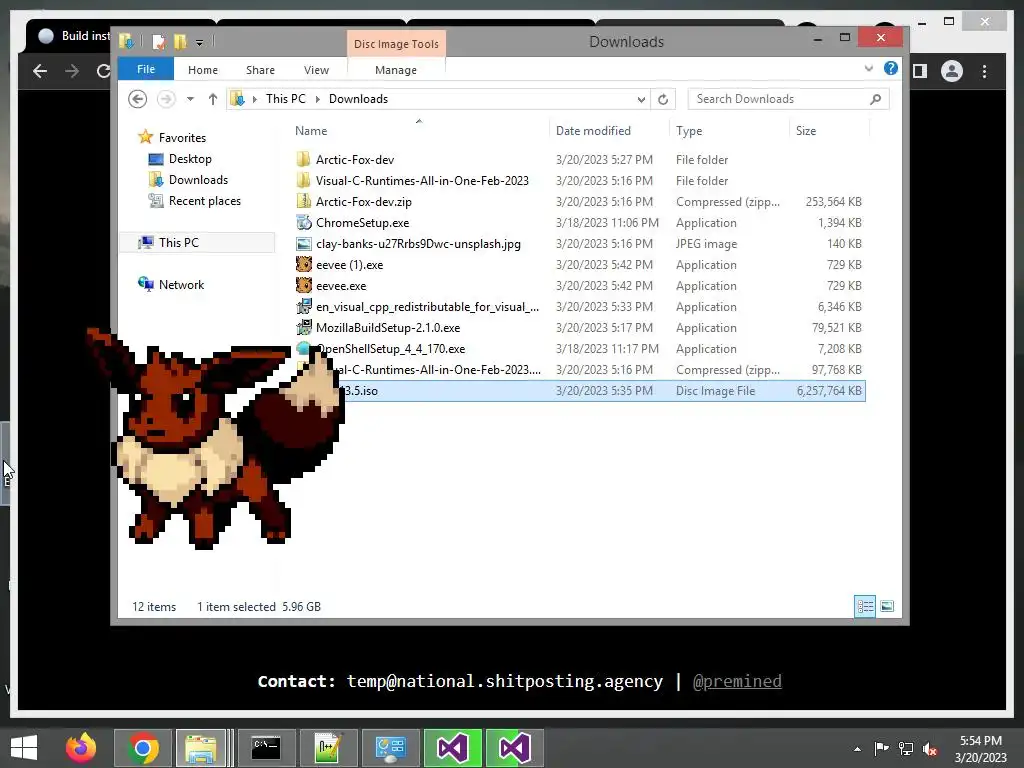Open breadcrumb arrow after This PC
Image resolution: width=1024 pixels, height=768 pixels.
tap(317, 99)
